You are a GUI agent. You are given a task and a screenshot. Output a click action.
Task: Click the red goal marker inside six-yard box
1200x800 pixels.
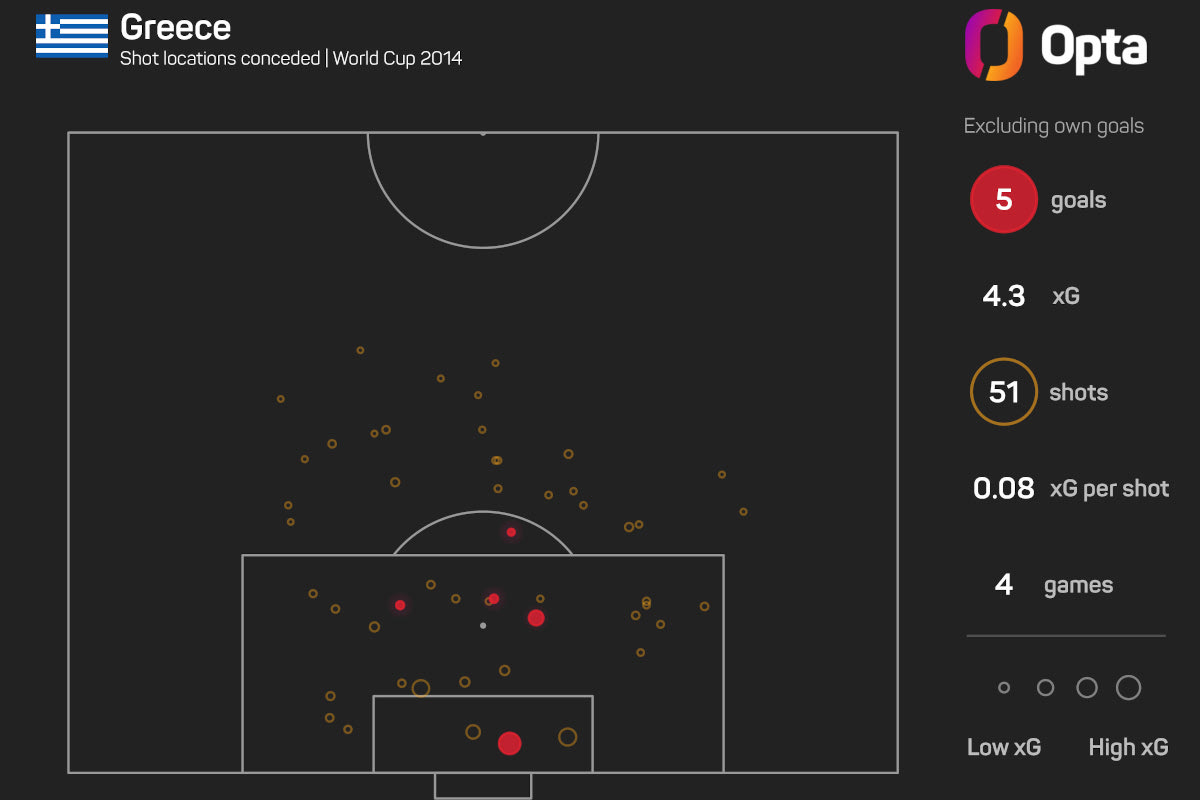point(510,743)
